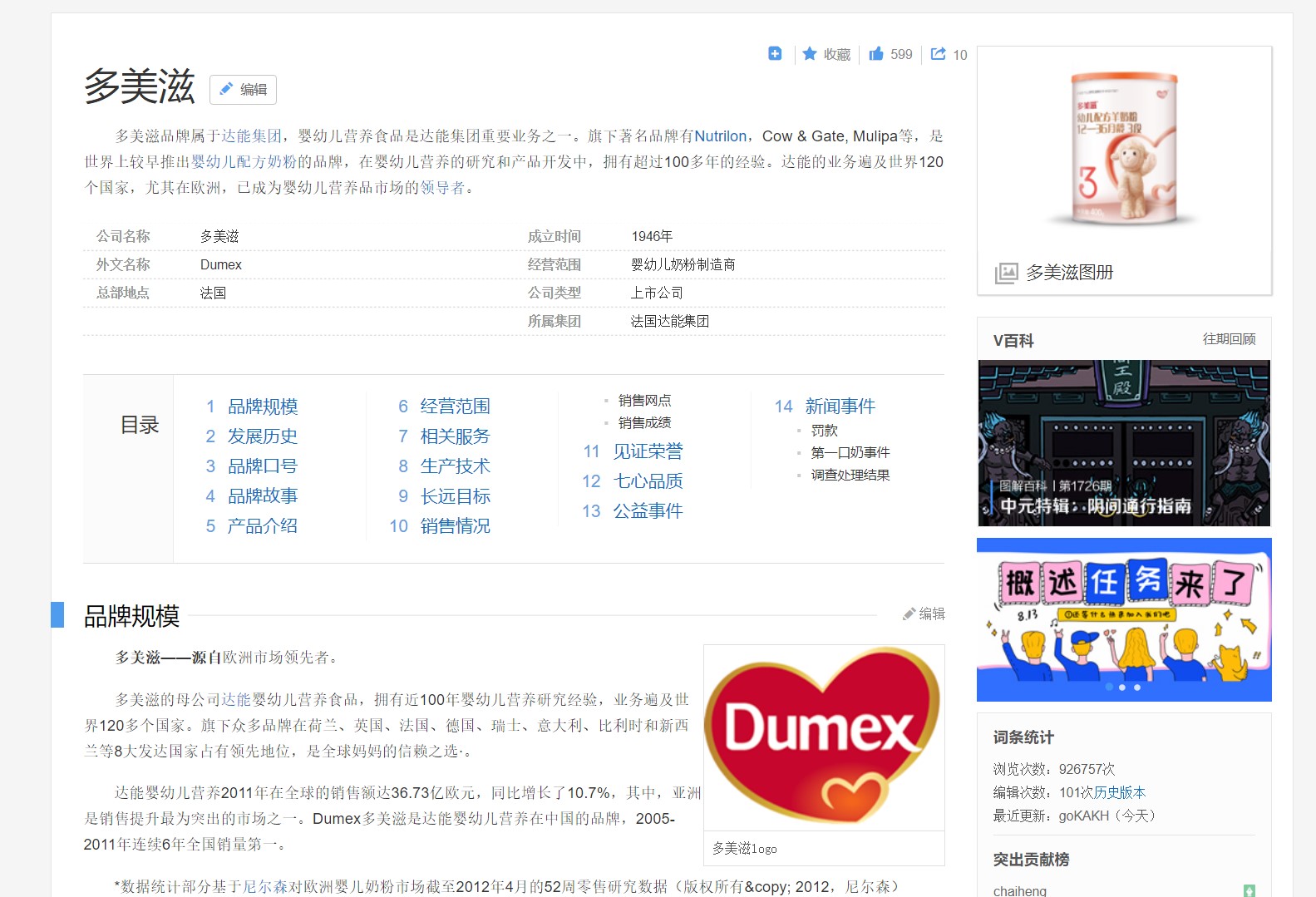The width and height of the screenshot is (1316, 897).
Task: Click the 编辑 pencil link in 品牌规模 section
Action: (924, 614)
